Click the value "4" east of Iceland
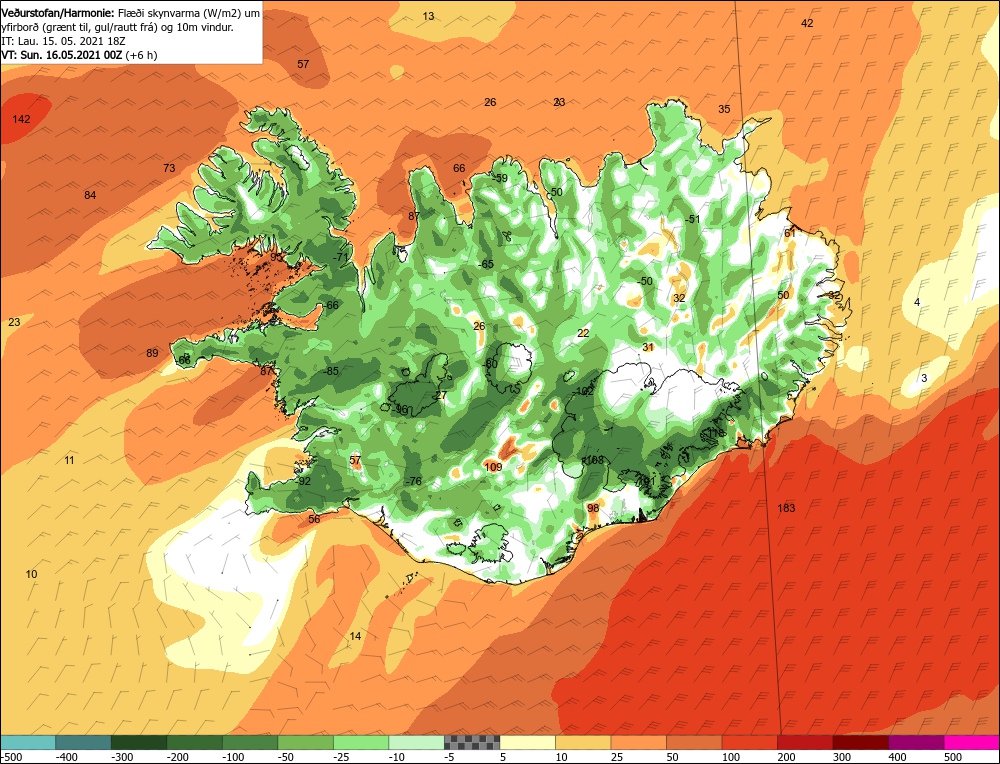Image resolution: width=1000 pixels, height=764 pixels. (x=917, y=302)
